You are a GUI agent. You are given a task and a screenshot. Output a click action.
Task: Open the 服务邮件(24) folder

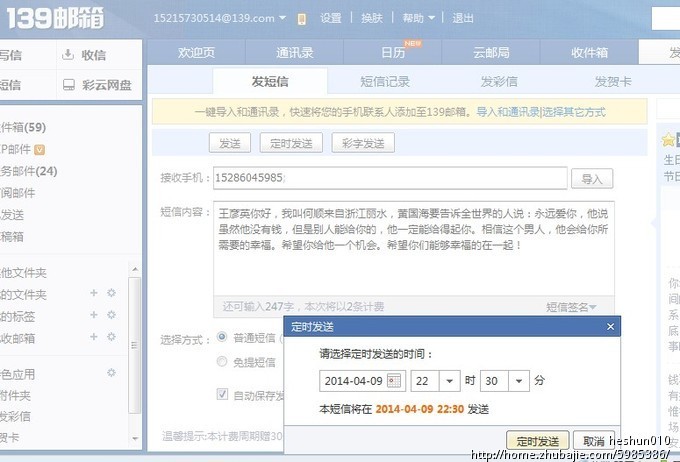[28, 171]
